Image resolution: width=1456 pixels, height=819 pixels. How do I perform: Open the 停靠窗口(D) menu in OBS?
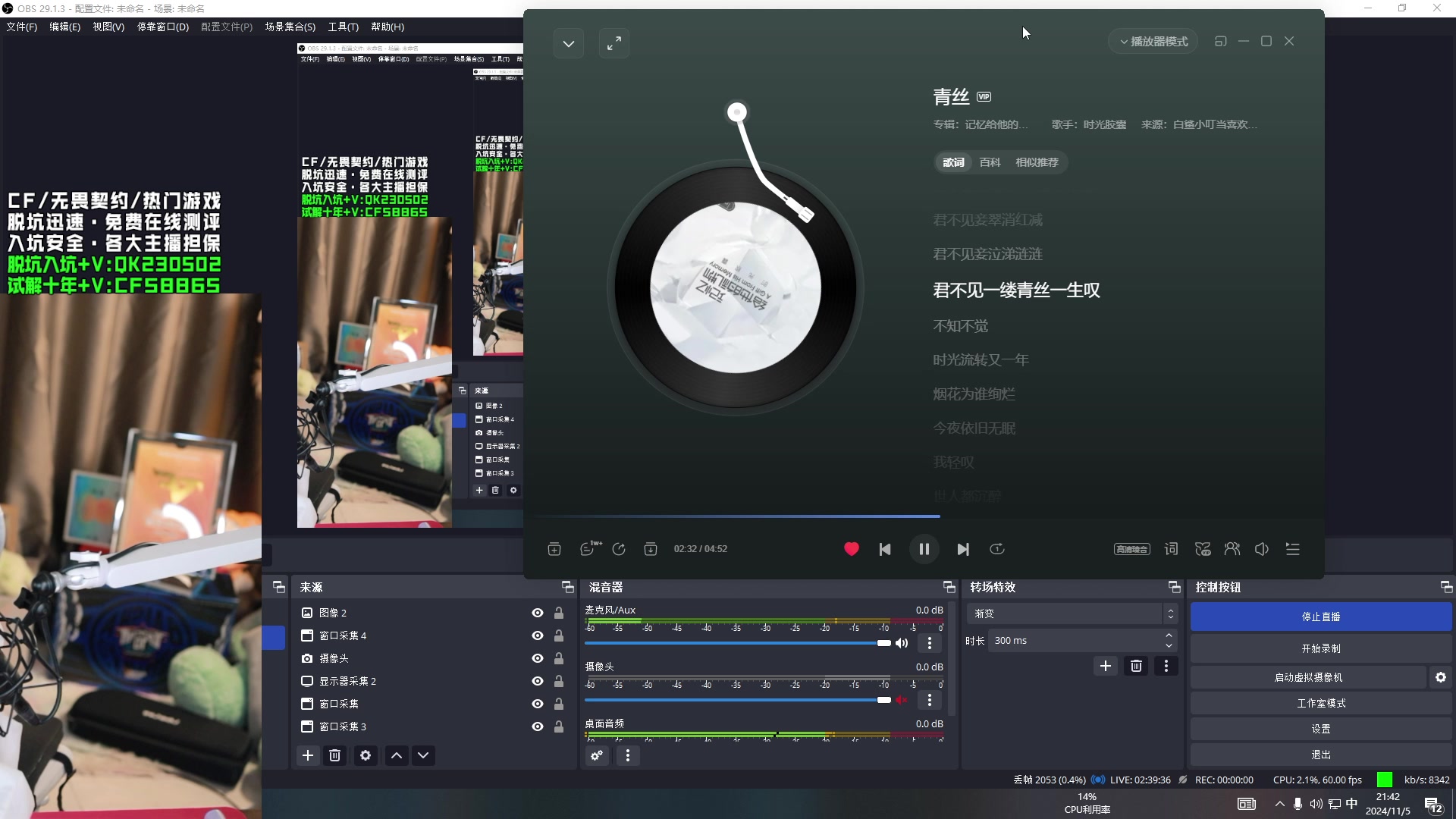point(162,27)
